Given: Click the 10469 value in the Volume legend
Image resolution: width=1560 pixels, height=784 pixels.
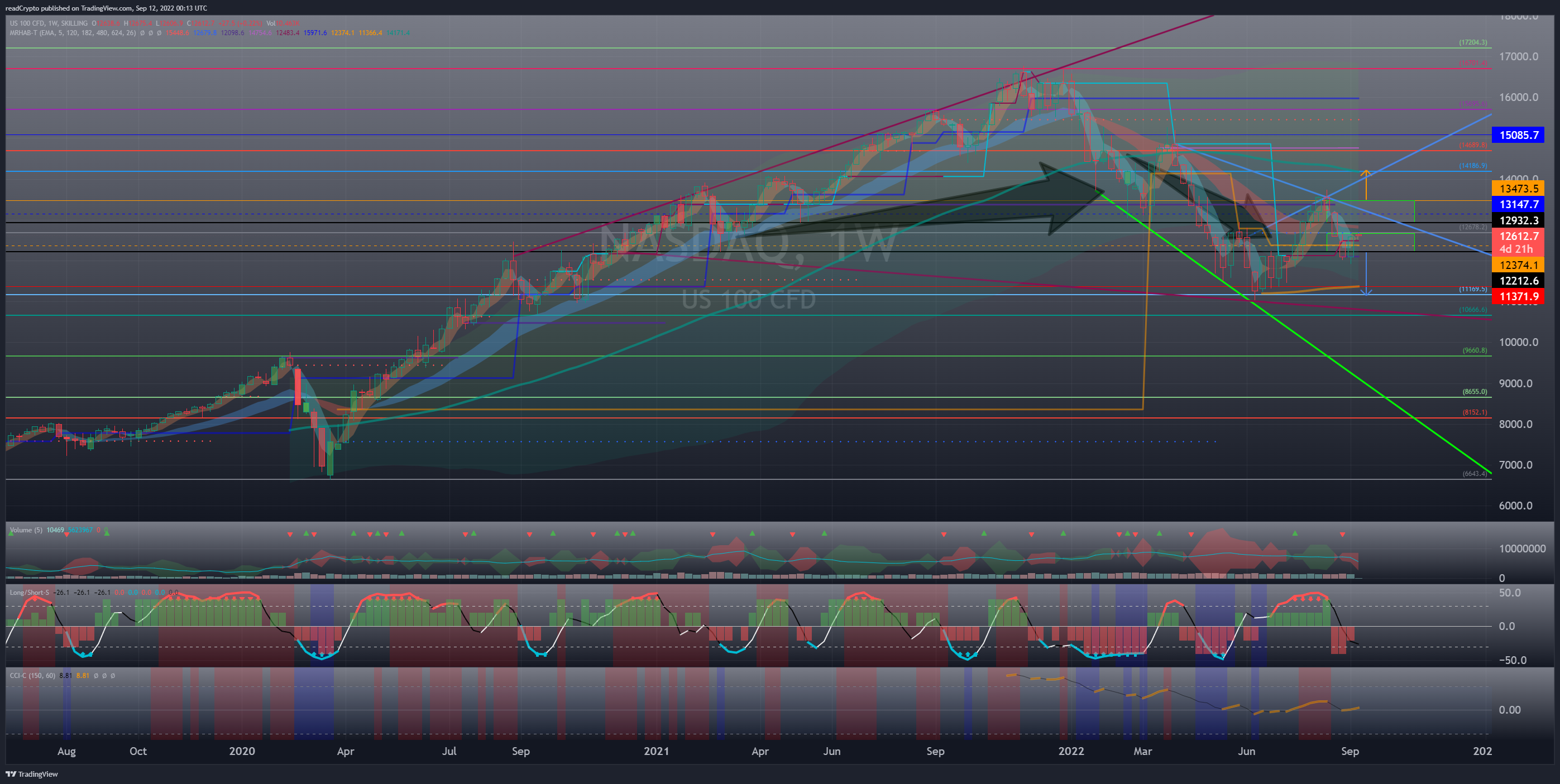Looking at the screenshot, I should click(55, 530).
